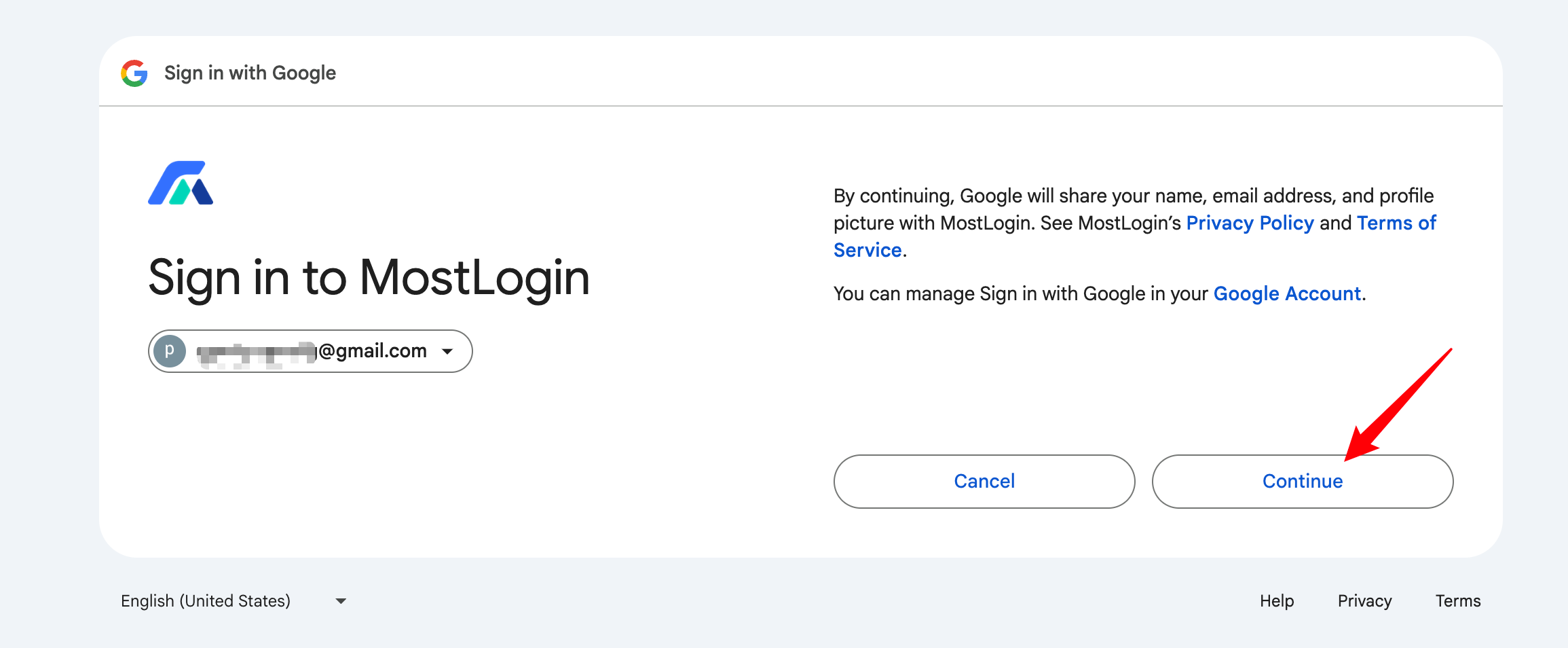
Task: Click the data-sharing notice paragraph
Action: [x=1135, y=223]
